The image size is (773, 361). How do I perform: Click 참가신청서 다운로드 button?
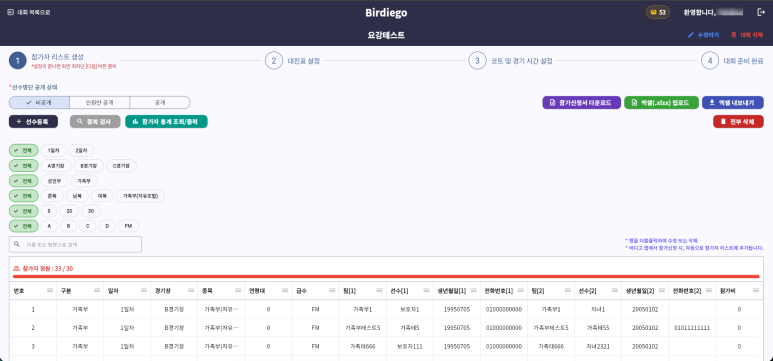point(581,103)
